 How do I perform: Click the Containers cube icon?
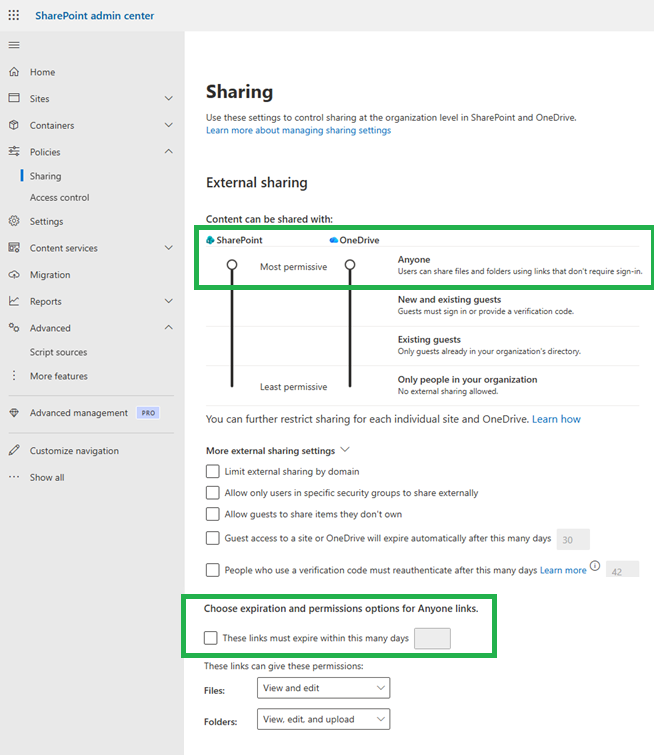(x=14, y=125)
